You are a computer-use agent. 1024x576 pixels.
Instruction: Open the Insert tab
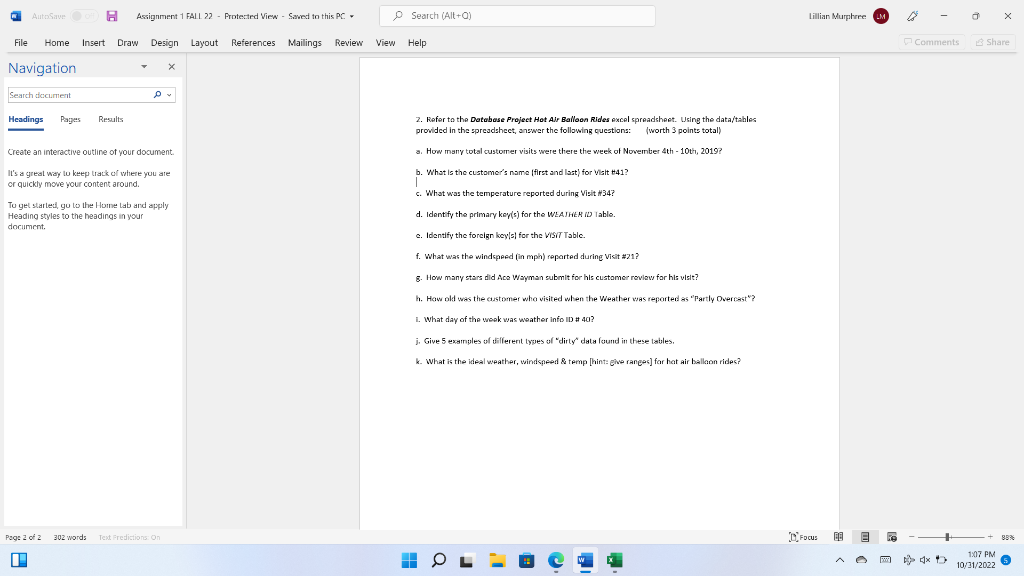(93, 42)
